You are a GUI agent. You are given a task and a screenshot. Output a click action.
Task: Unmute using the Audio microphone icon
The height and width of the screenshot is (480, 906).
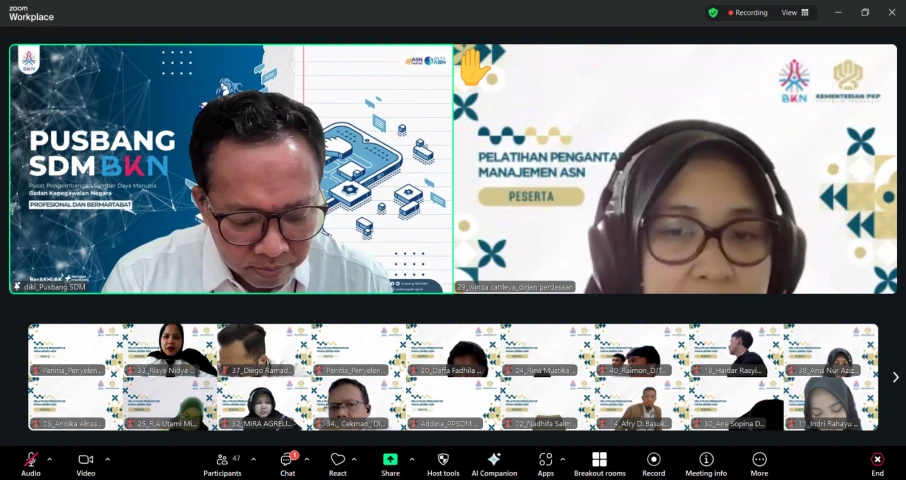tap(31, 460)
